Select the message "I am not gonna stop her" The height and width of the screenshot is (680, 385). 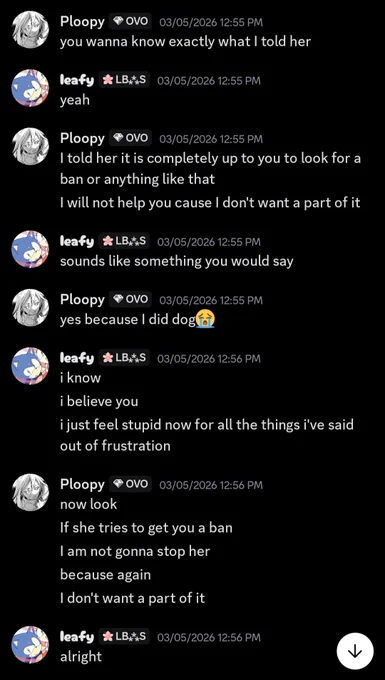point(135,551)
